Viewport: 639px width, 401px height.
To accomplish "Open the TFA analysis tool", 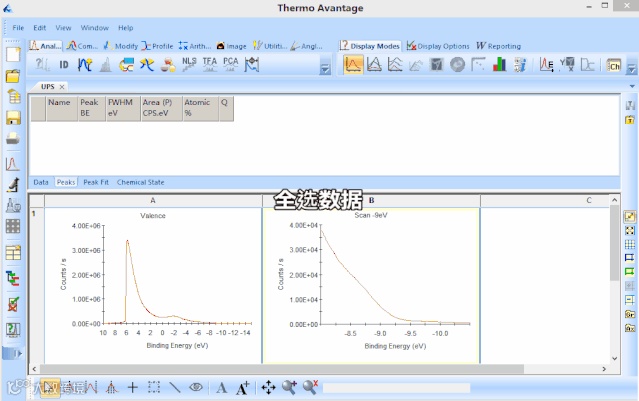I will click(210, 64).
